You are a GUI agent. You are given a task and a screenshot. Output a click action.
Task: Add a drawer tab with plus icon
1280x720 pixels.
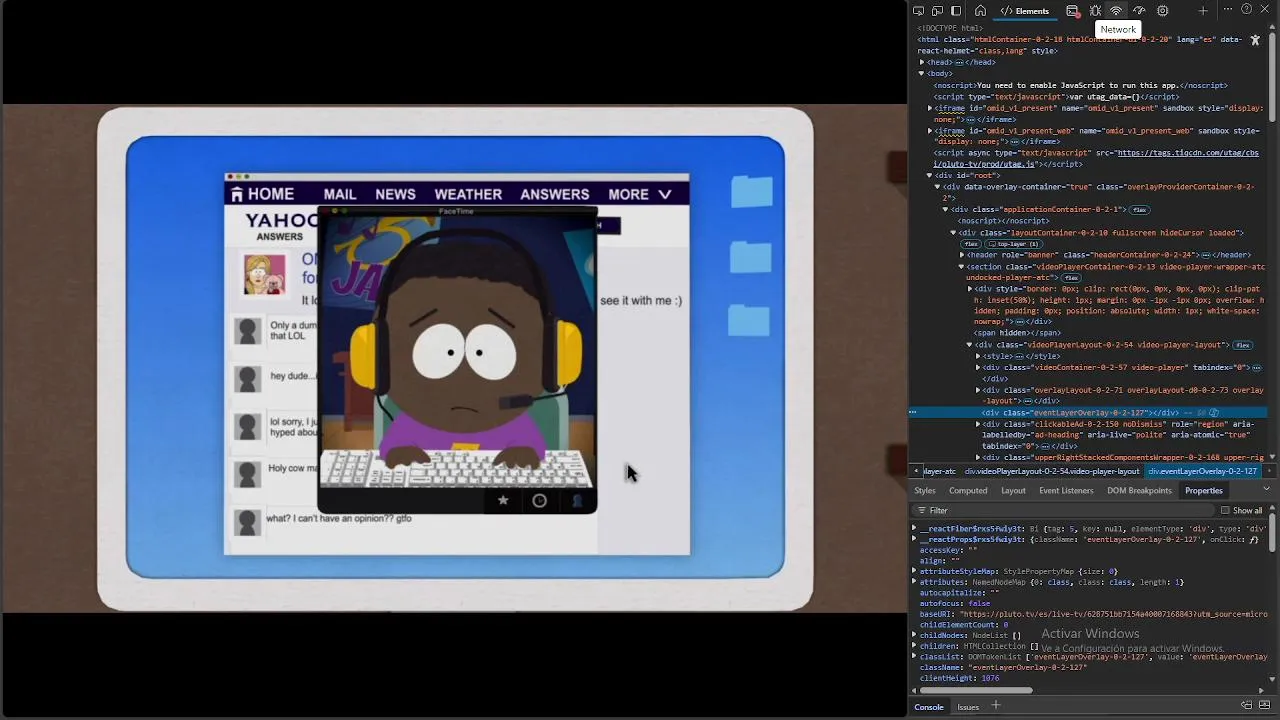[x=996, y=706]
